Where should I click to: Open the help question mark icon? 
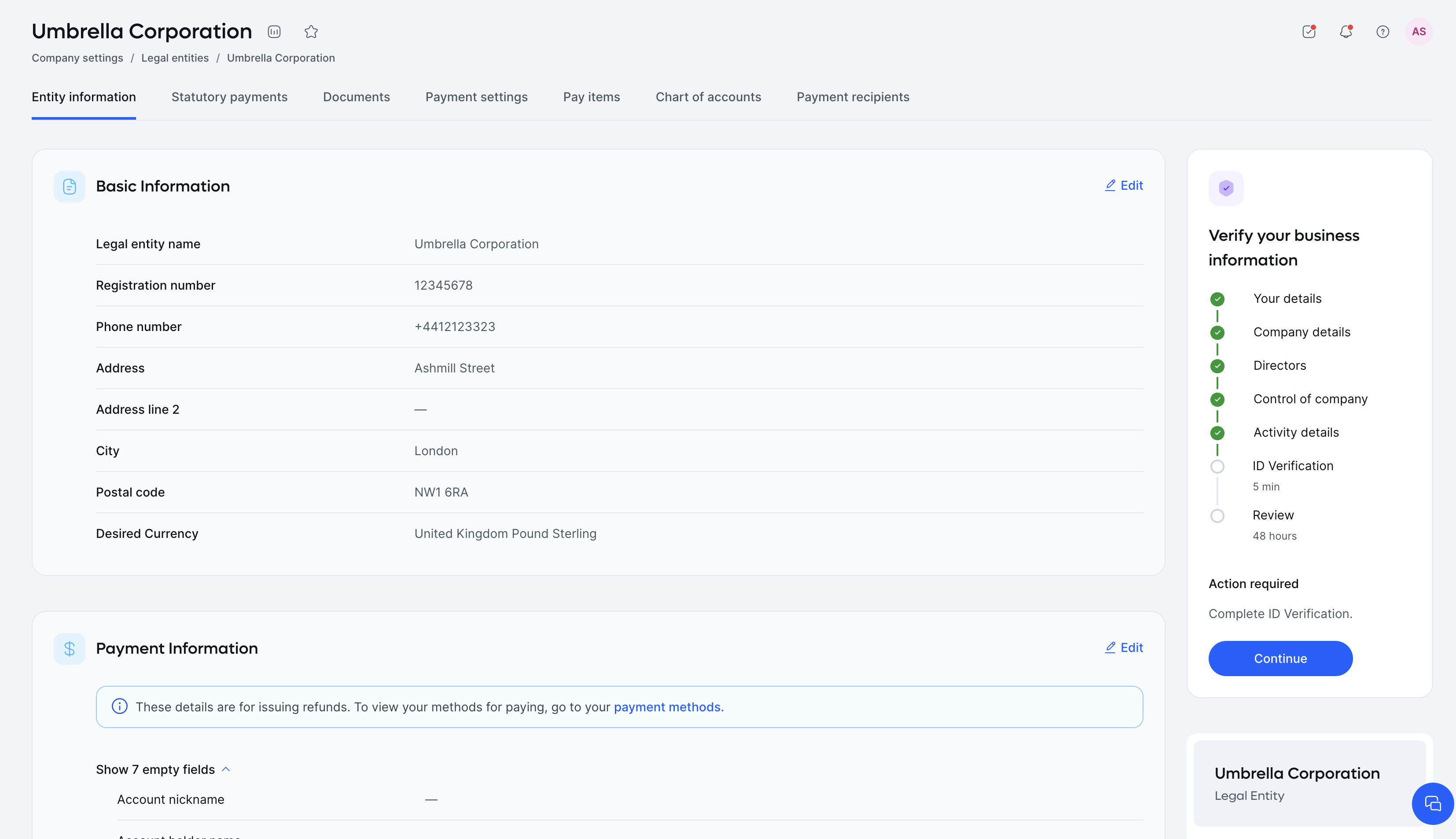click(x=1383, y=32)
